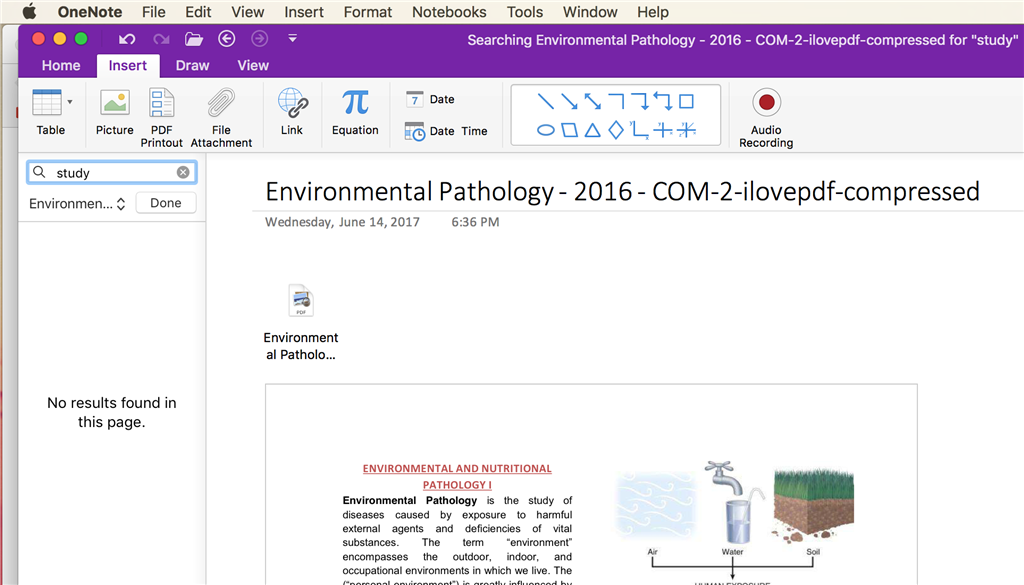The image size is (1024, 585).
Task: Select the two-axis XY graph shape
Action: pyautogui.click(x=639, y=130)
